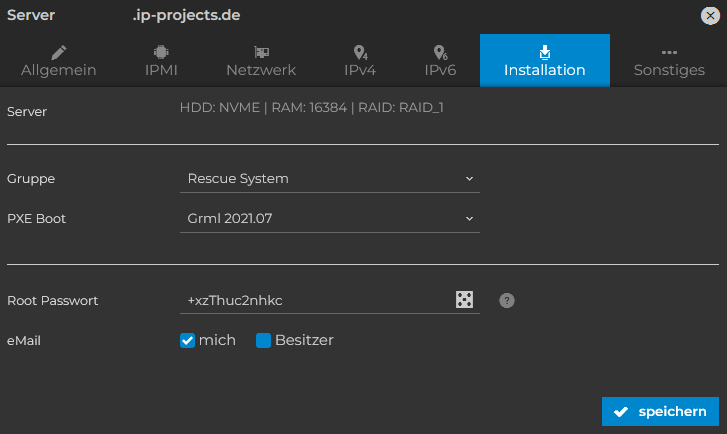Click the IPv4 location pin icon

[360, 52]
